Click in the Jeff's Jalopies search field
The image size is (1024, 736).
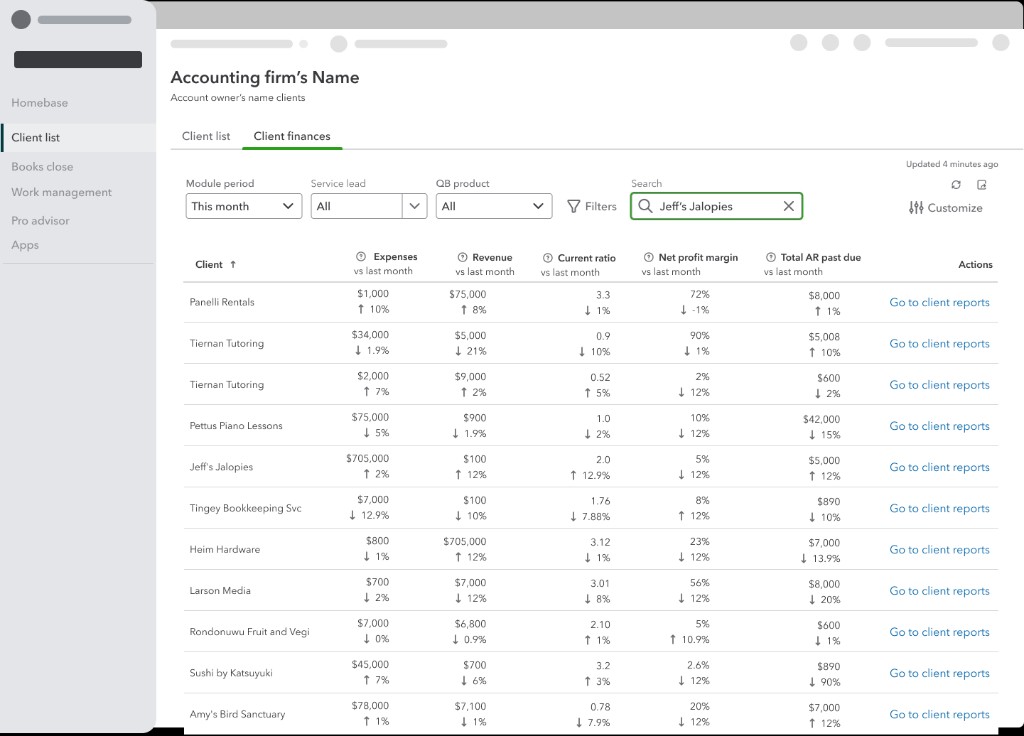coord(716,206)
